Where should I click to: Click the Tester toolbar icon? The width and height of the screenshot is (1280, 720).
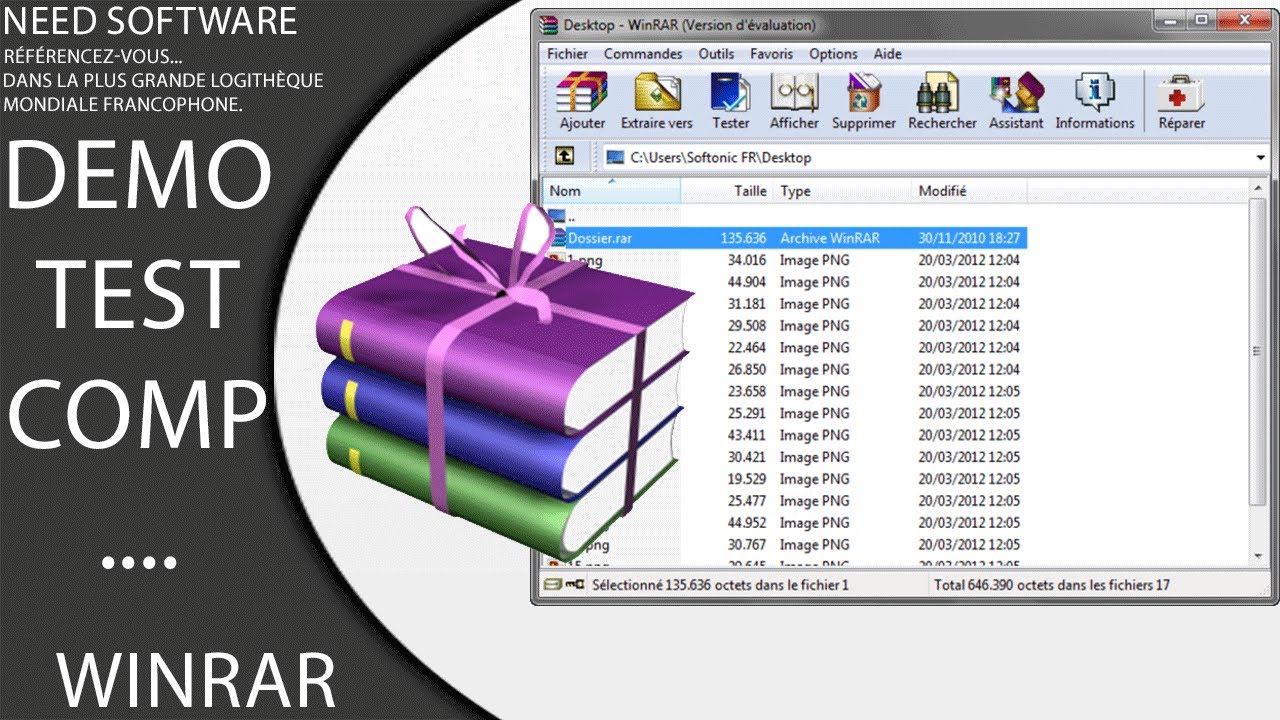pos(730,93)
